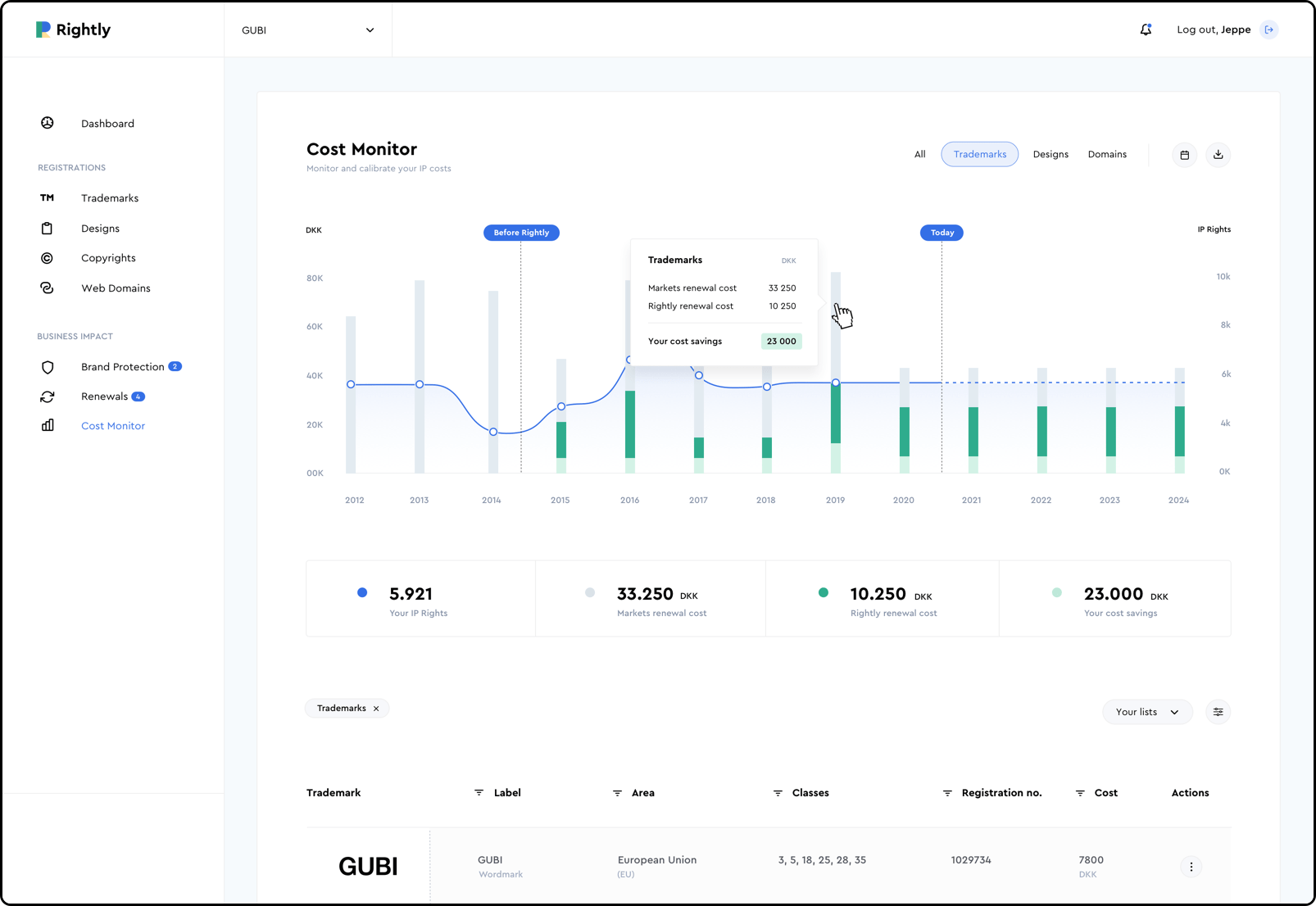Click the Designs clipboard icon
Image resolution: width=1316 pixels, height=906 pixels.
click(48, 229)
